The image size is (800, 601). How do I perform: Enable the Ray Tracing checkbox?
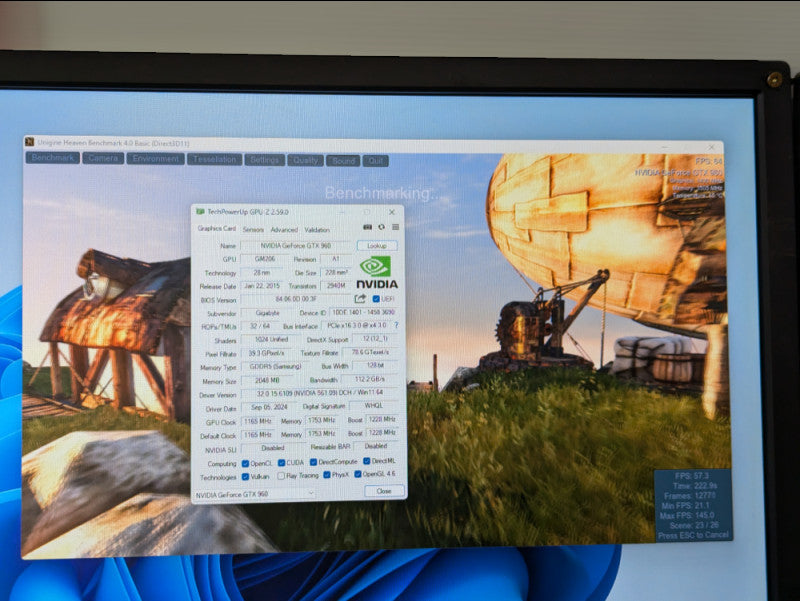pyautogui.click(x=281, y=476)
